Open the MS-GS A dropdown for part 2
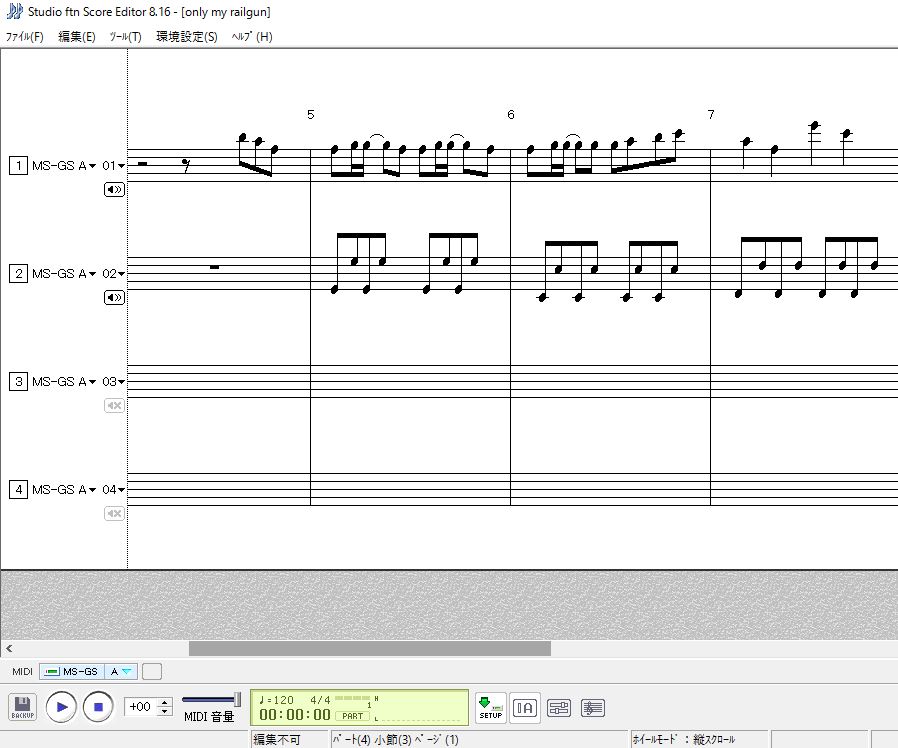Screen dimensions: 898x748 coord(64,274)
